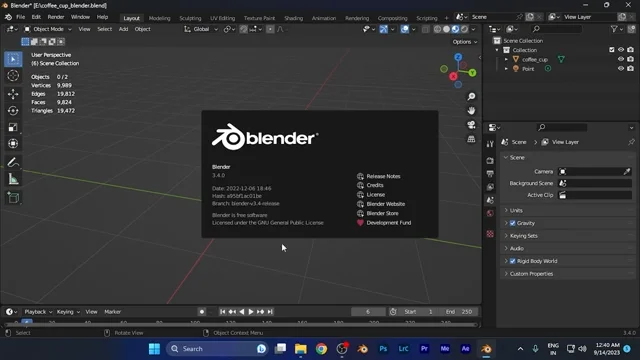Viewport: 640px width, 360px height.
Task: Exclude Collection from view layer checkbox
Action: (x=611, y=50)
